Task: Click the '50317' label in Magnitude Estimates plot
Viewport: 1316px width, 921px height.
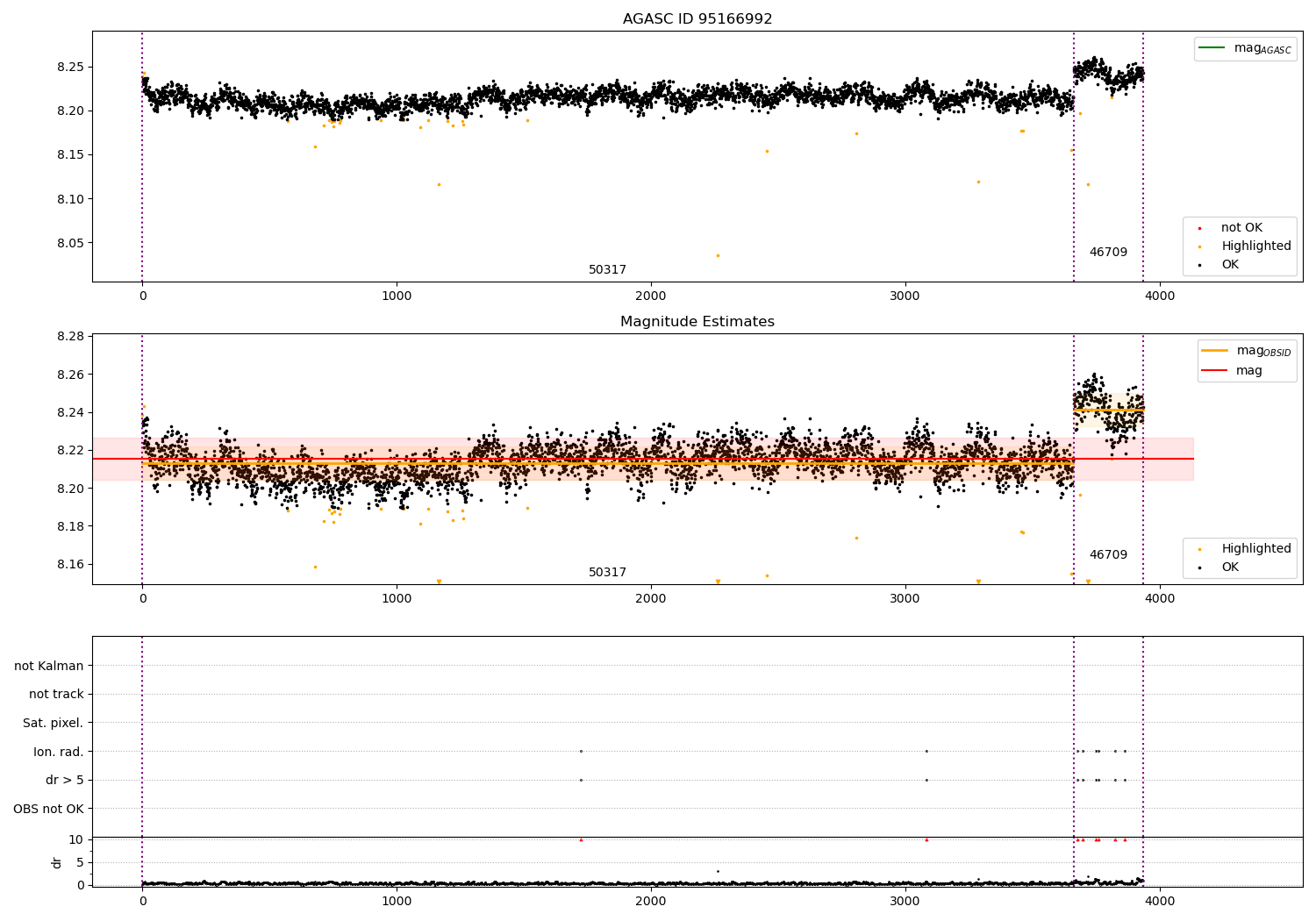Action: tap(607, 573)
